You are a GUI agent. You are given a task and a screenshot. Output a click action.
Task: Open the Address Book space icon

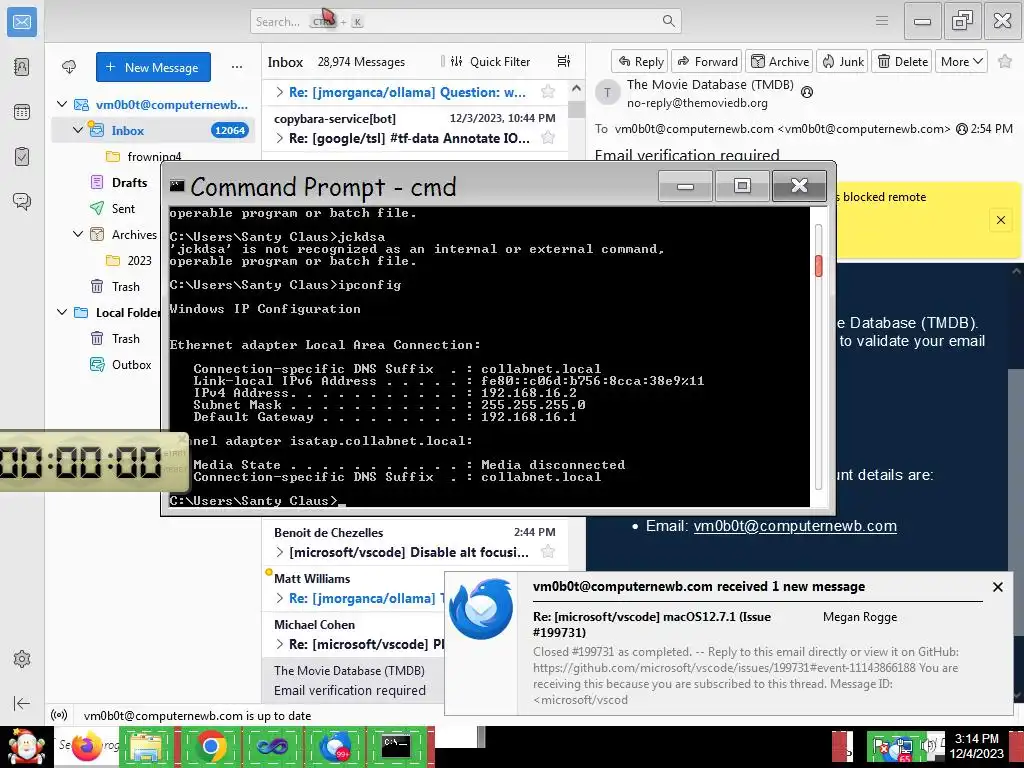tap(22, 67)
